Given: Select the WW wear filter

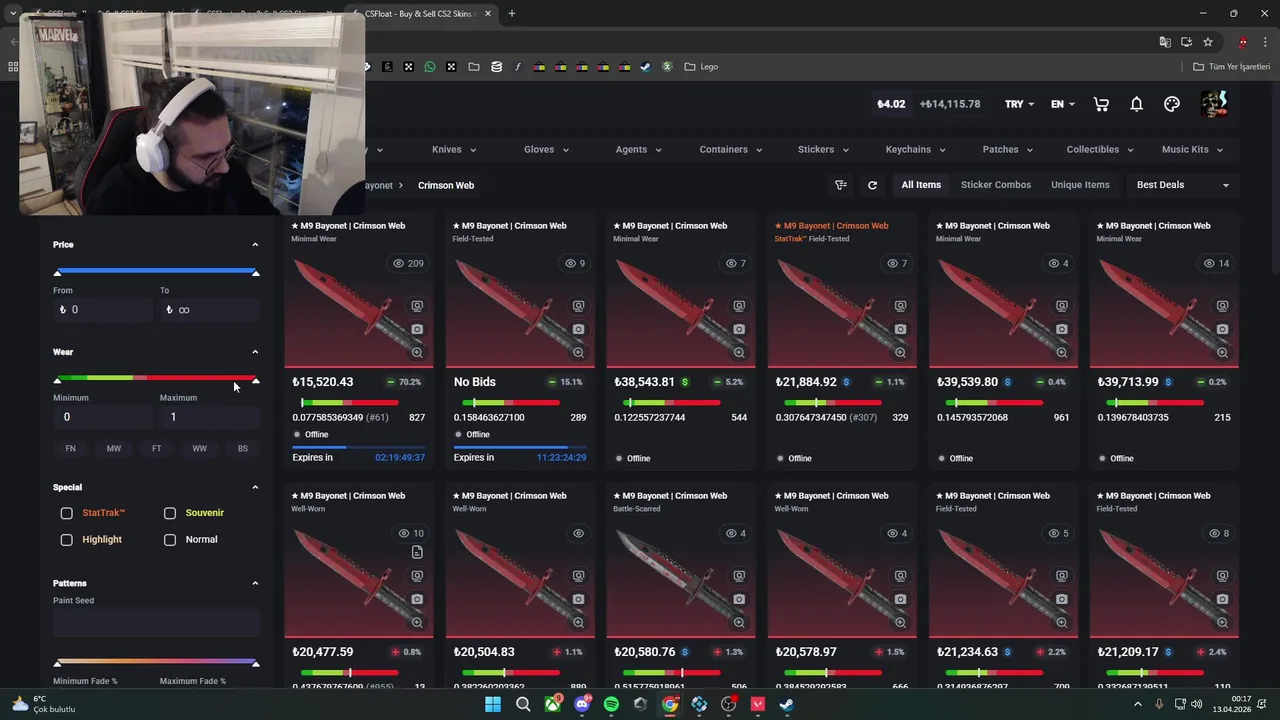Looking at the screenshot, I should [x=200, y=449].
